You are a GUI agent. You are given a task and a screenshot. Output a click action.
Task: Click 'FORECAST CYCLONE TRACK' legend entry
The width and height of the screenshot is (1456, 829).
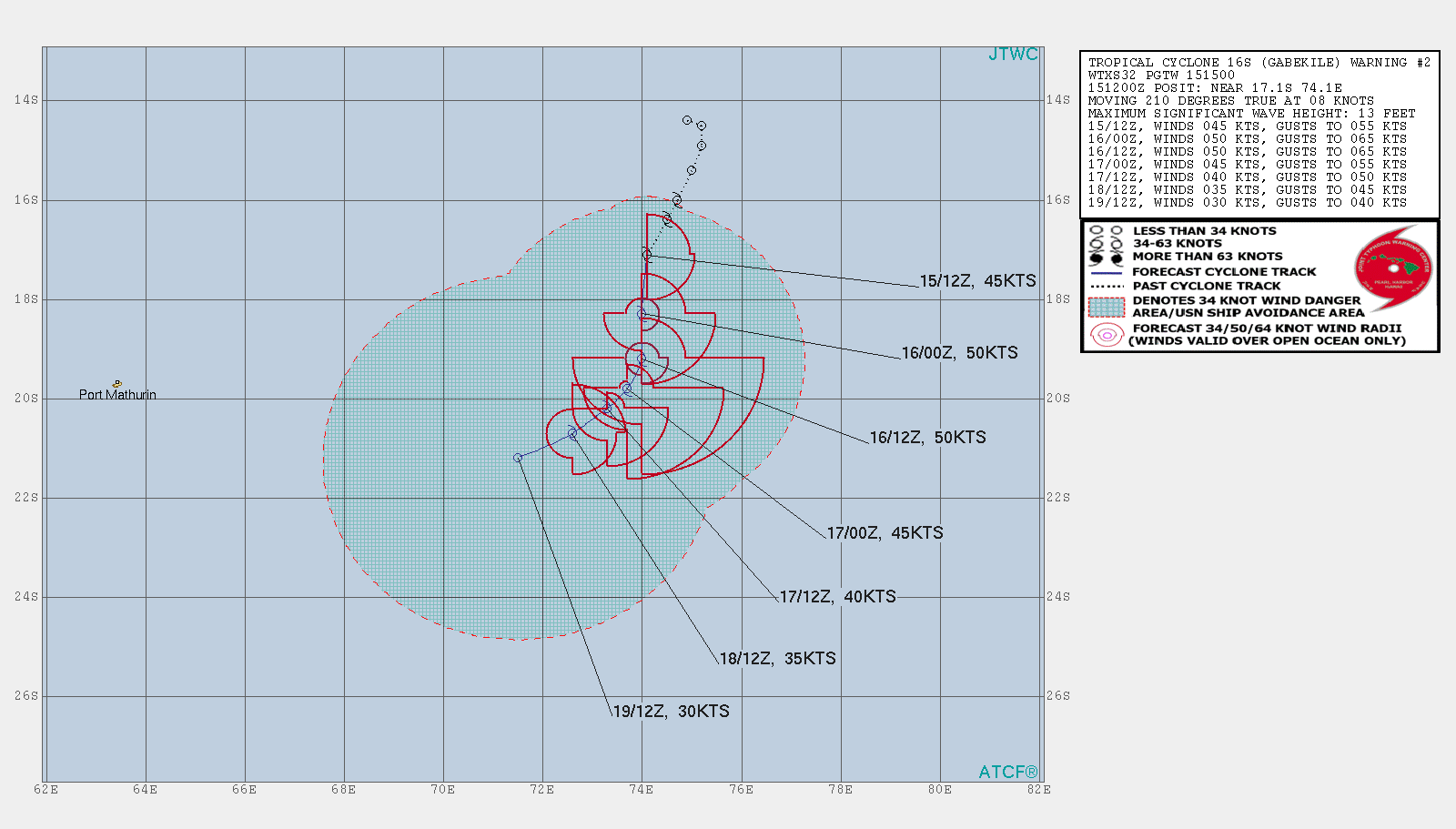tap(1224, 272)
